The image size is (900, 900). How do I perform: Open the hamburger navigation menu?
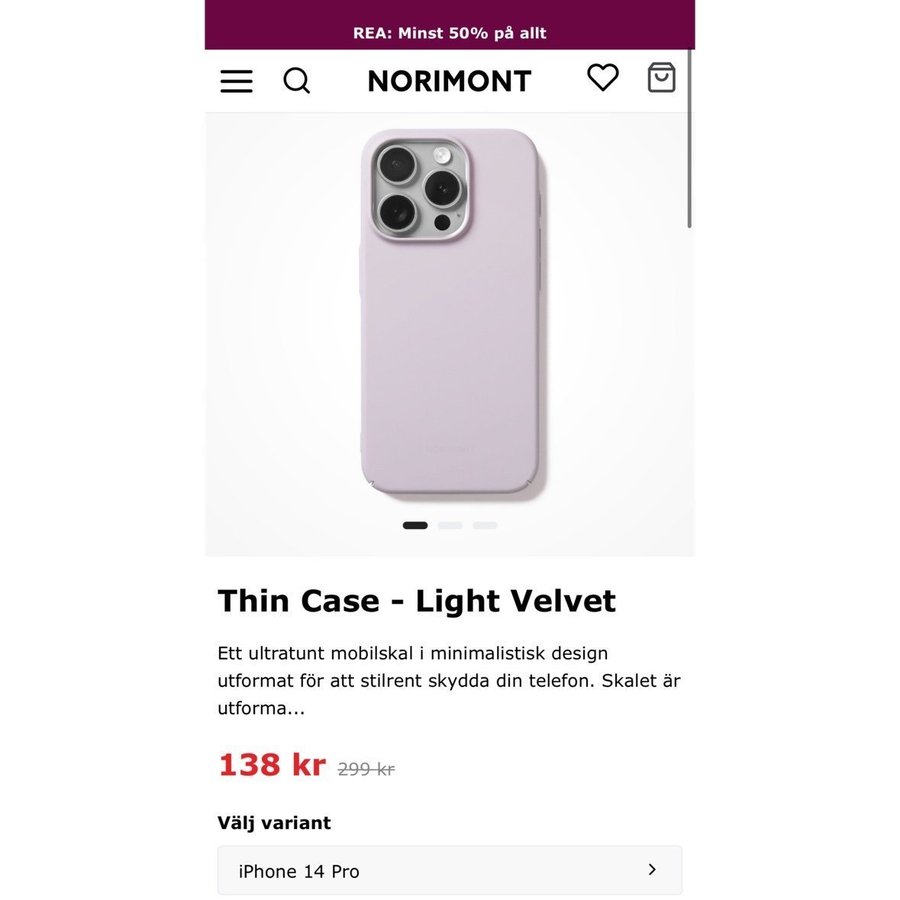(x=236, y=81)
